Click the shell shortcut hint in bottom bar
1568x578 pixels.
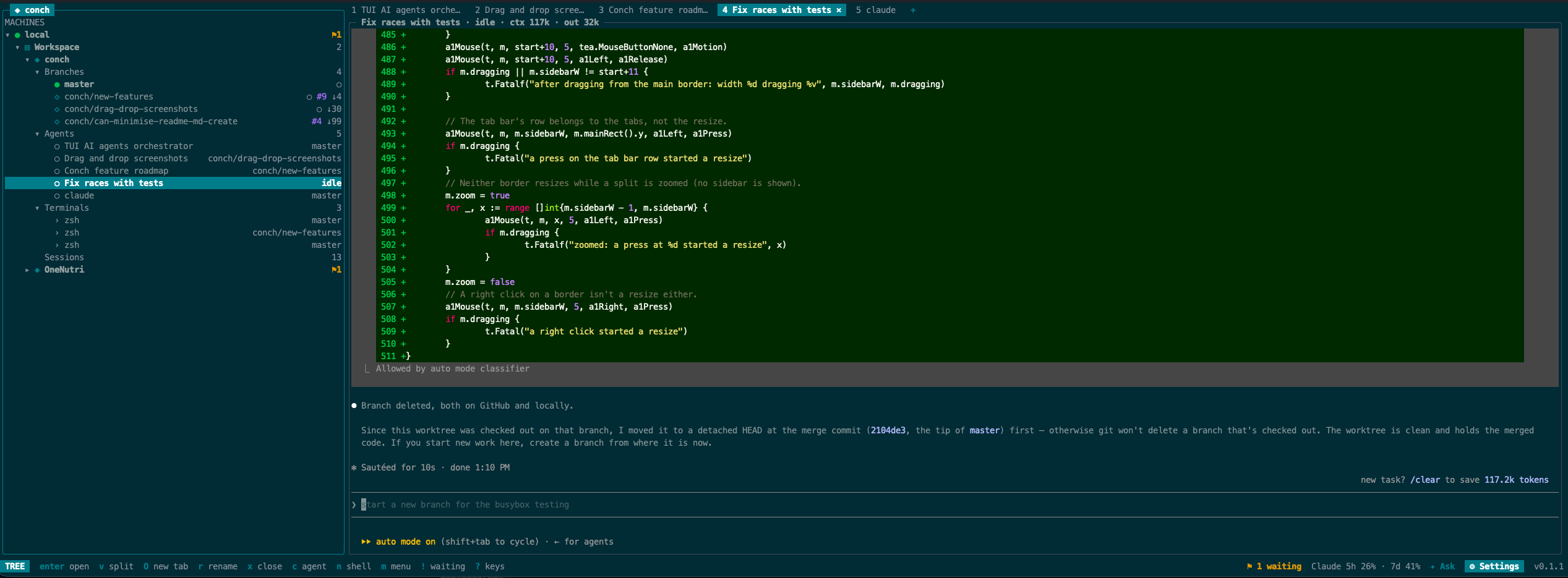pos(354,566)
